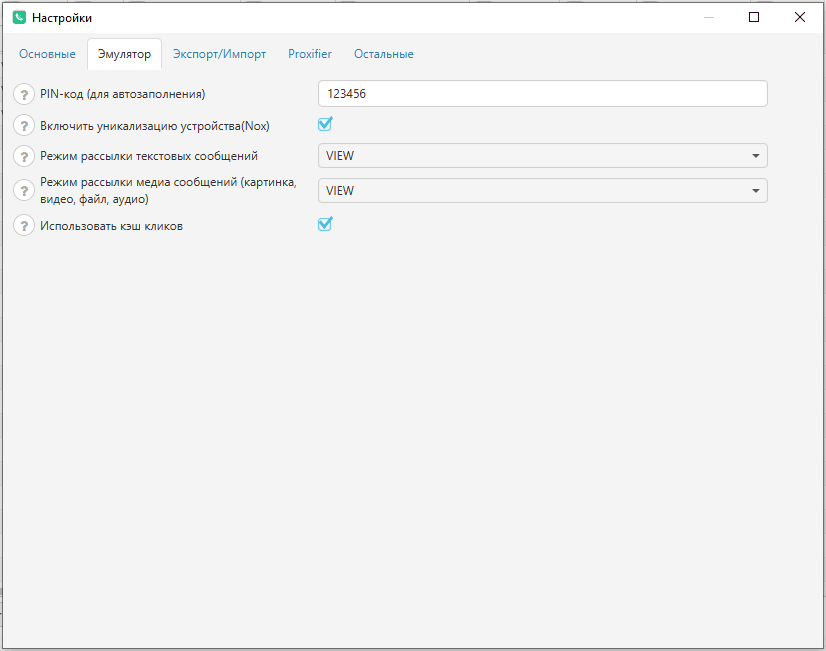Close the Настройки window

pyautogui.click(x=800, y=17)
